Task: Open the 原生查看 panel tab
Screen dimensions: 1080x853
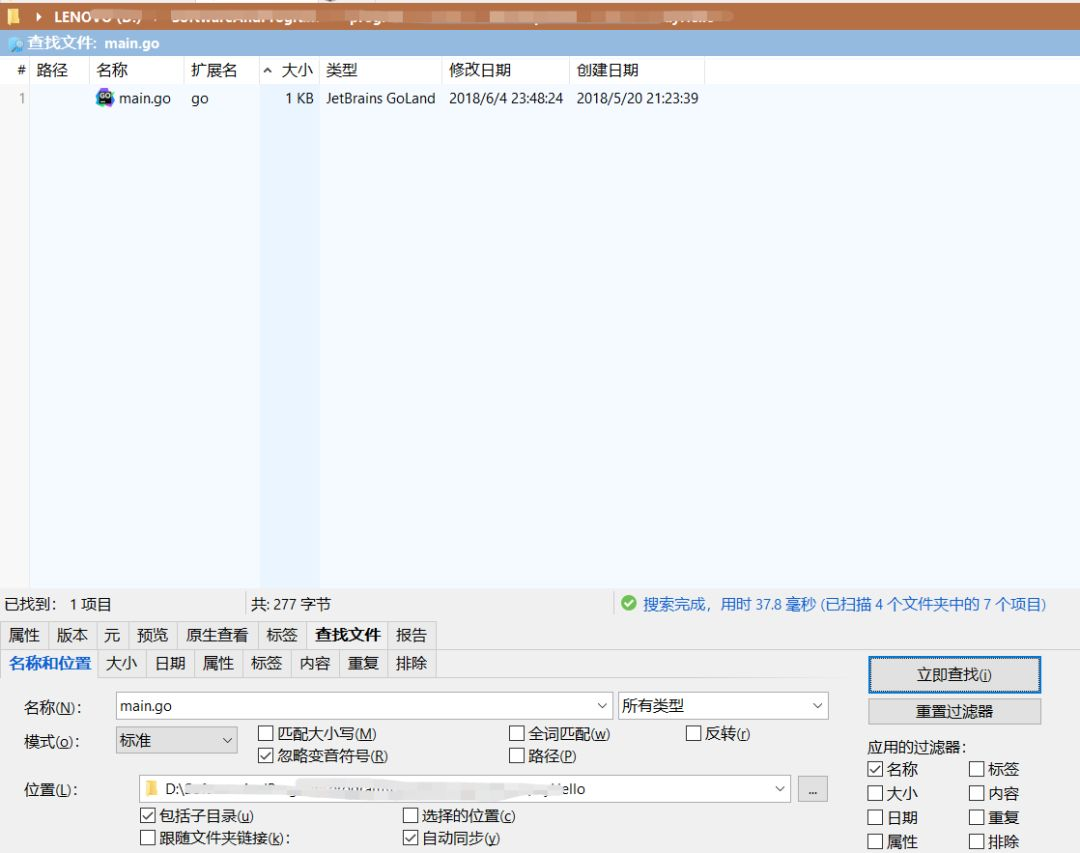Action: tap(217, 635)
